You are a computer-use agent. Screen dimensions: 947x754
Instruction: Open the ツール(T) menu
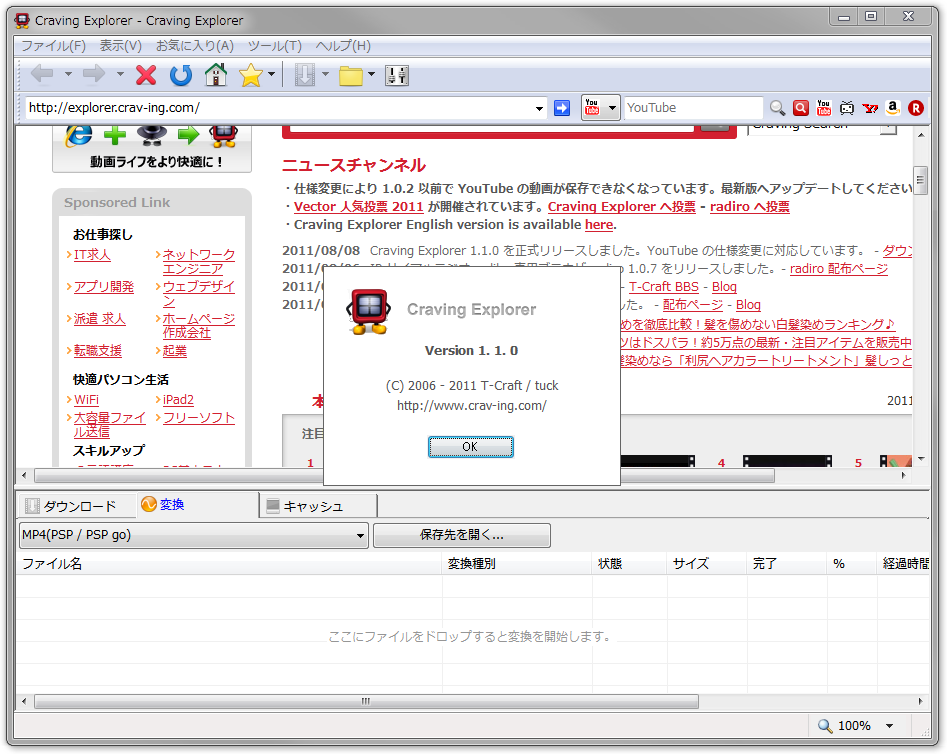point(275,46)
